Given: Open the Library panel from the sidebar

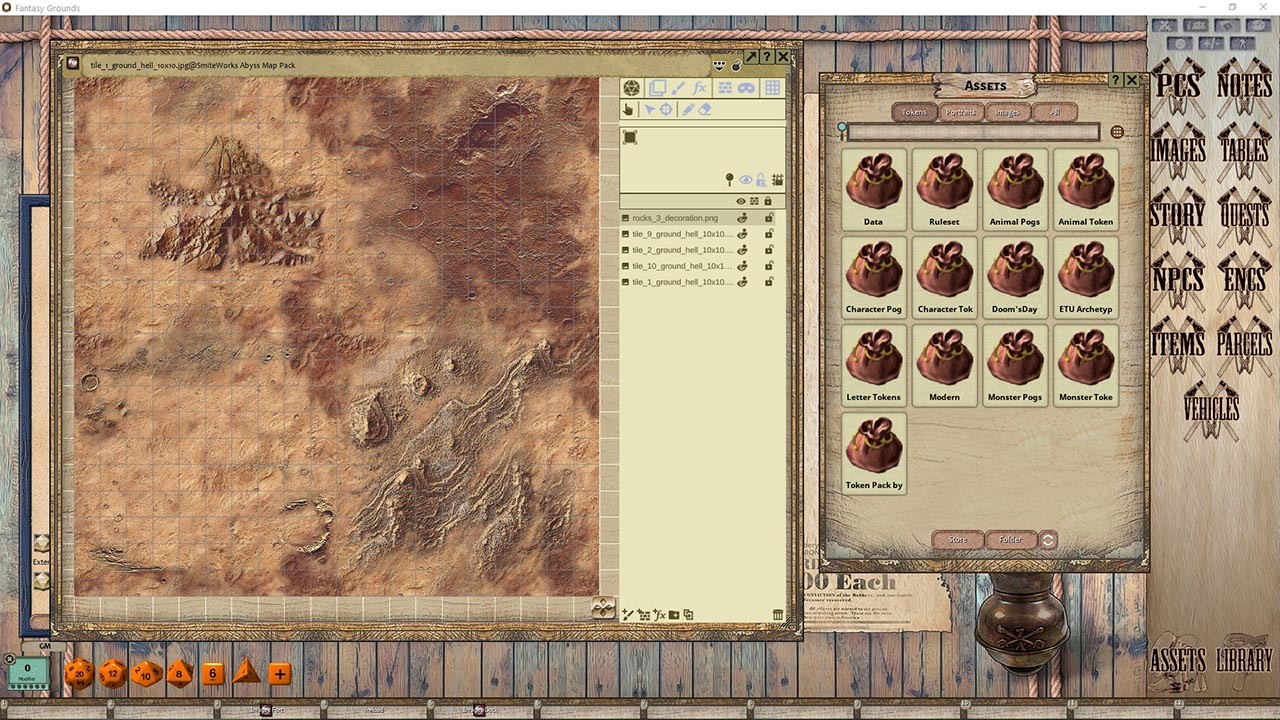Looking at the screenshot, I should (x=1246, y=661).
